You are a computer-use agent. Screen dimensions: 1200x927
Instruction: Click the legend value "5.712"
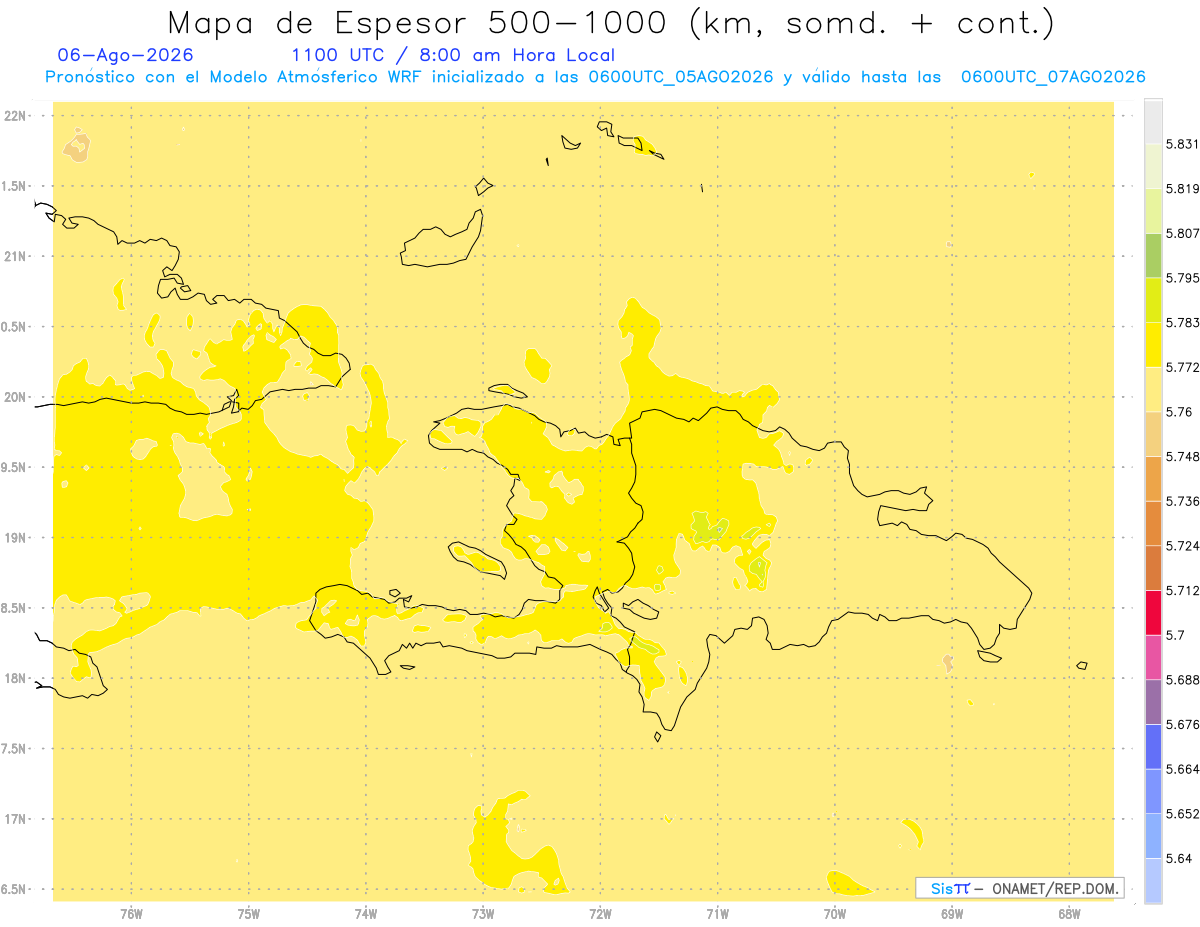(1183, 590)
